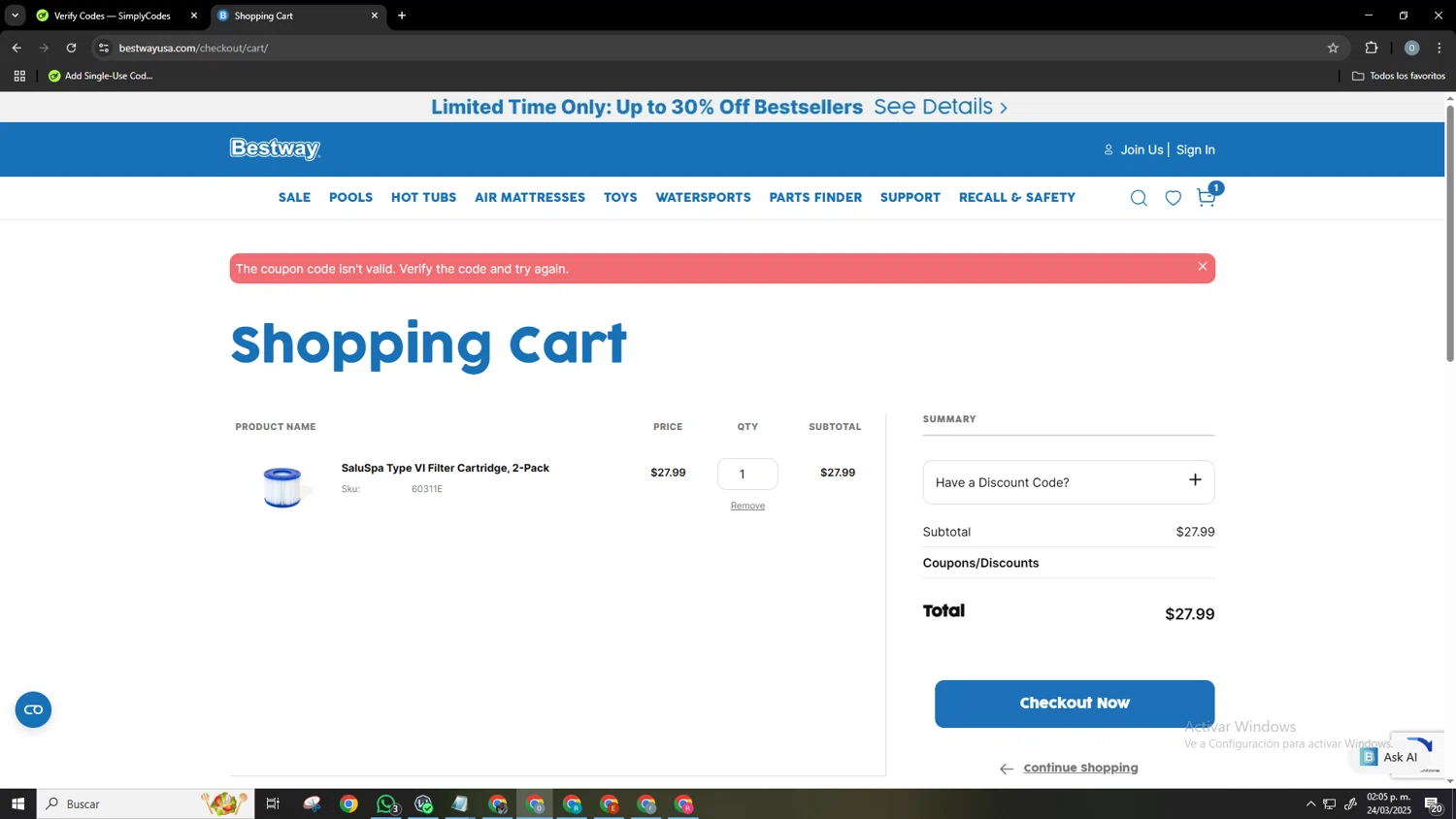Open the RECALL & SAFETY menu

coord(1017,197)
